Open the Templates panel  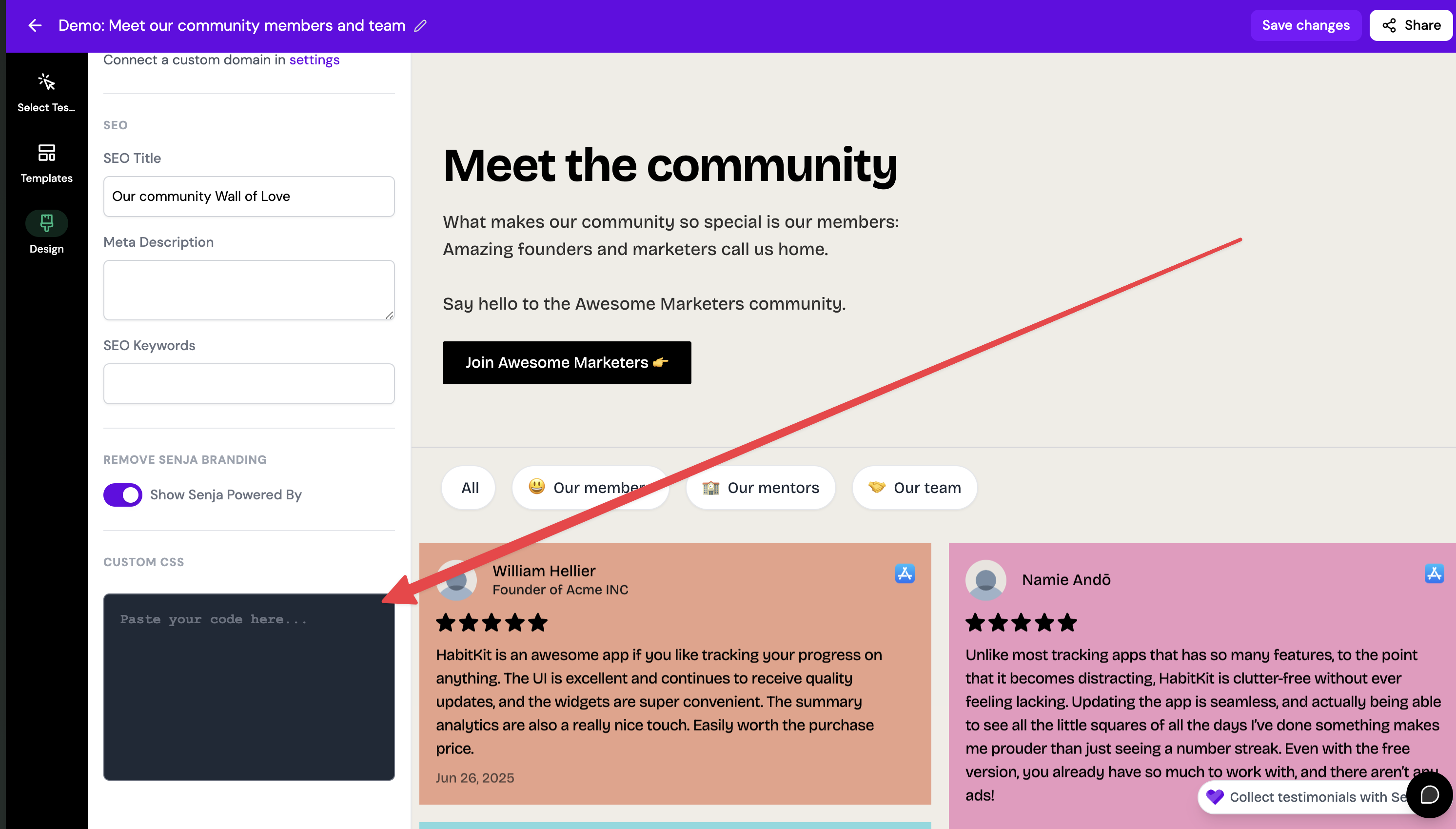click(47, 164)
